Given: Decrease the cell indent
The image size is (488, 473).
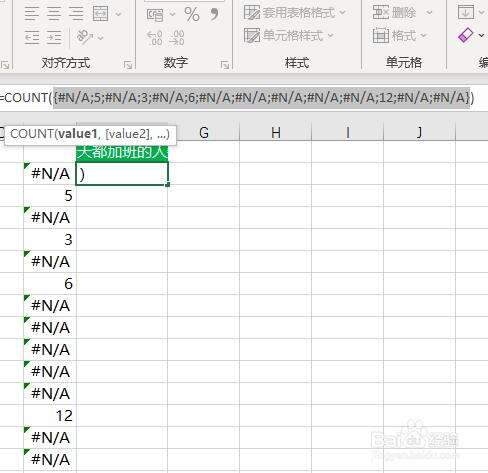Looking at the screenshot, I should pyautogui.click(x=32, y=37).
